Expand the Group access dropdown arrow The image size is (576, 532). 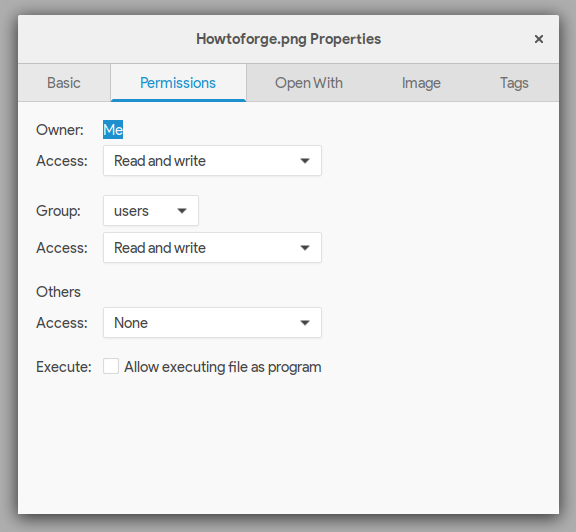(x=305, y=248)
